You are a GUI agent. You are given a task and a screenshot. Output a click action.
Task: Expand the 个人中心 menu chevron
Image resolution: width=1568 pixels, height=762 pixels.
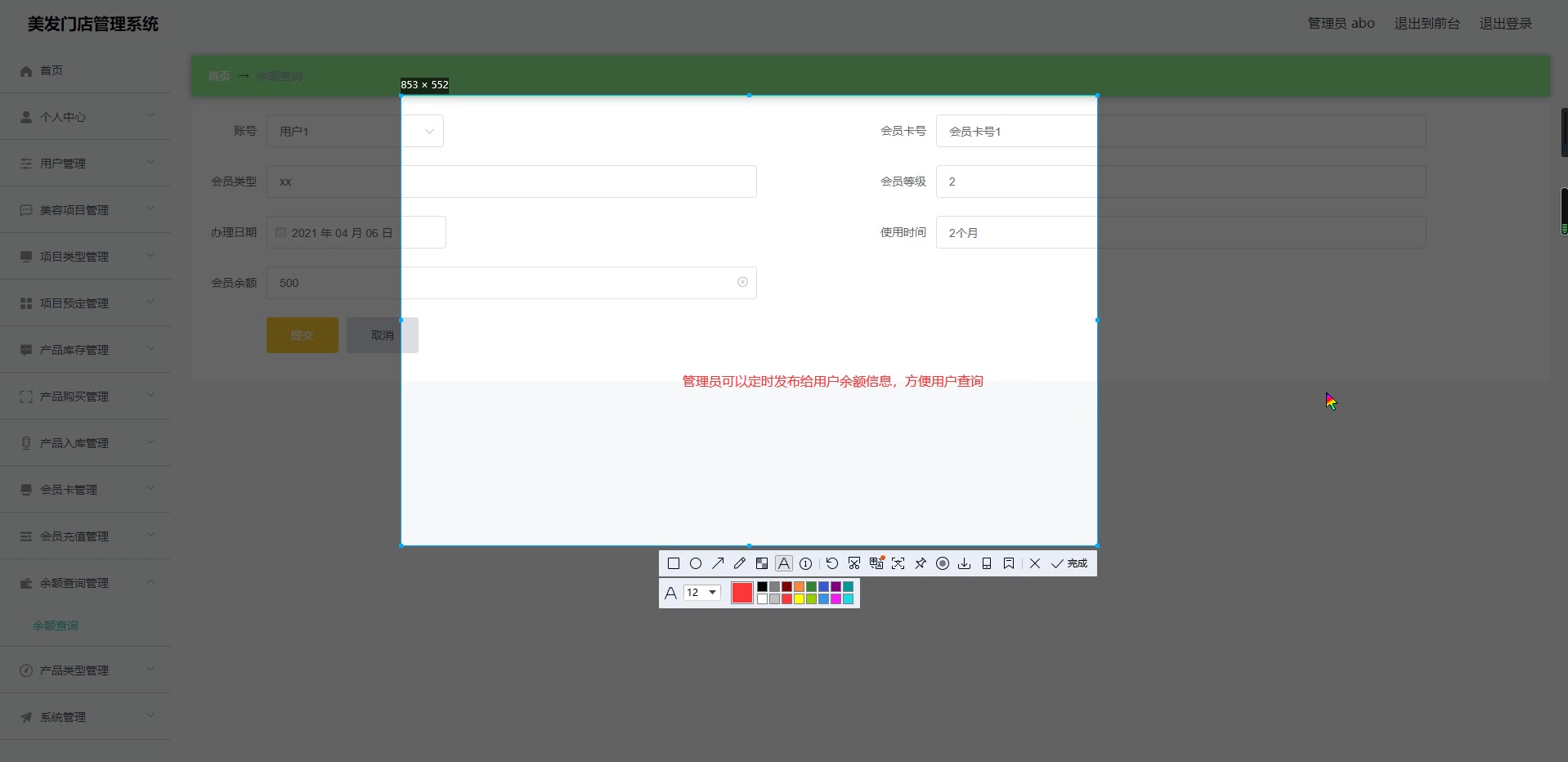(150, 116)
